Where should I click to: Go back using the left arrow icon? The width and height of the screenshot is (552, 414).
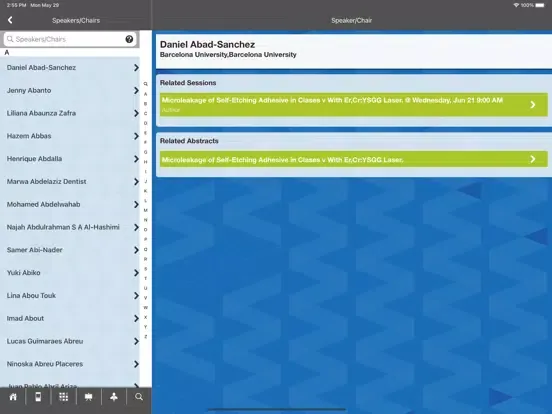(10, 20)
